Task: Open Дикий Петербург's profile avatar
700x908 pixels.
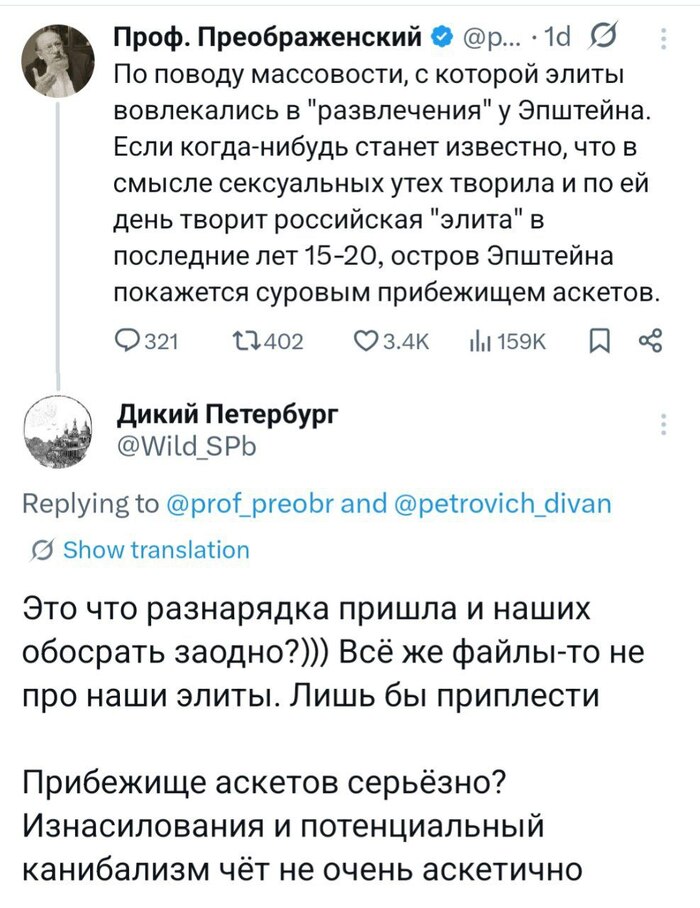Action: 58,431
